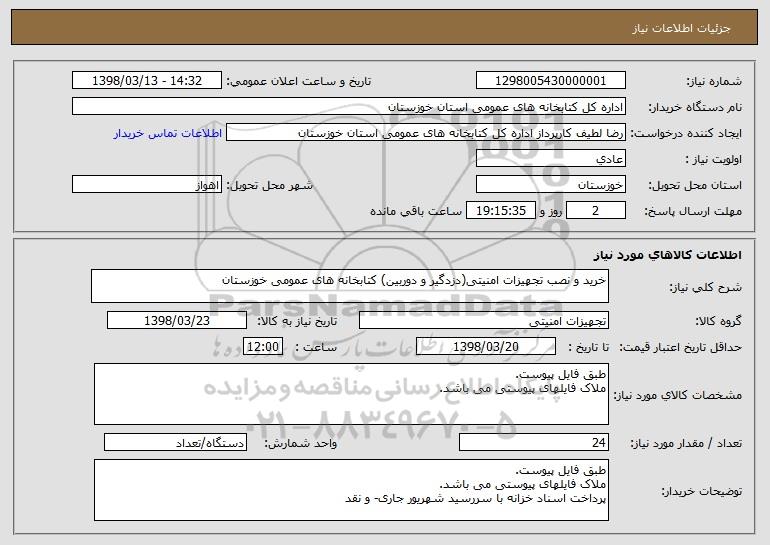Click the buyer notes text box
Screen dimensions: 770x545
pyautogui.click(x=351, y=490)
